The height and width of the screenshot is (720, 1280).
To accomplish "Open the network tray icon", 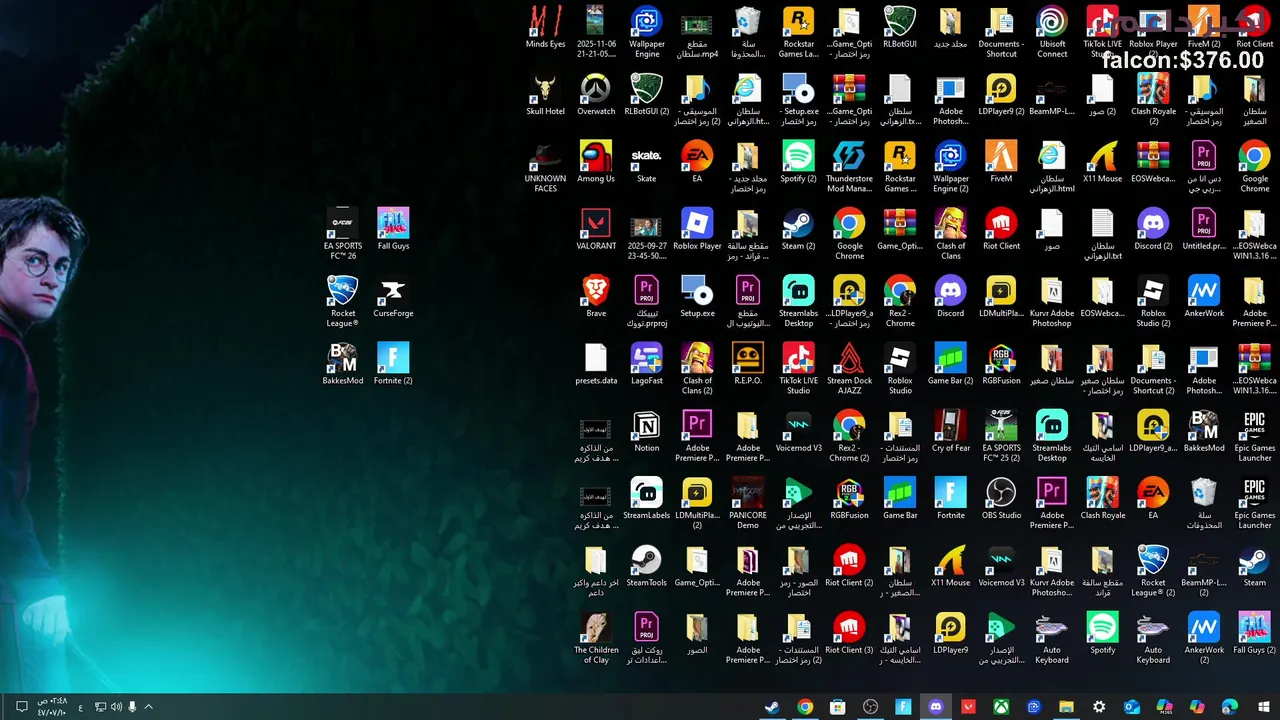I will tap(100, 707).
